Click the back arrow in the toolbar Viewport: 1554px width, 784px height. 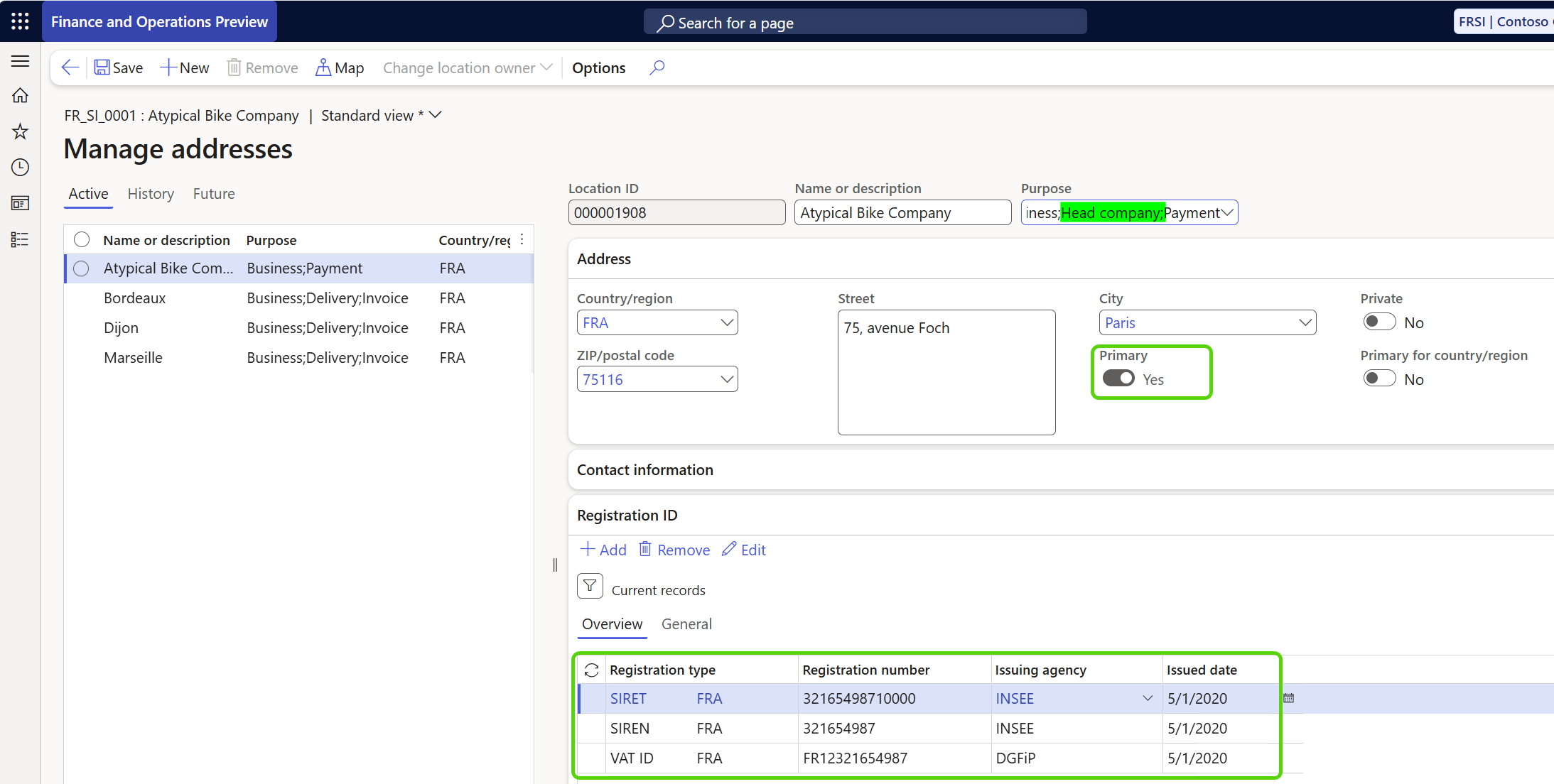[x=70, y=67]
